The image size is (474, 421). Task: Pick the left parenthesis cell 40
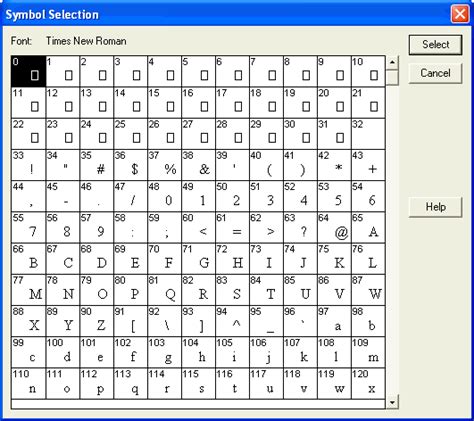266,165
